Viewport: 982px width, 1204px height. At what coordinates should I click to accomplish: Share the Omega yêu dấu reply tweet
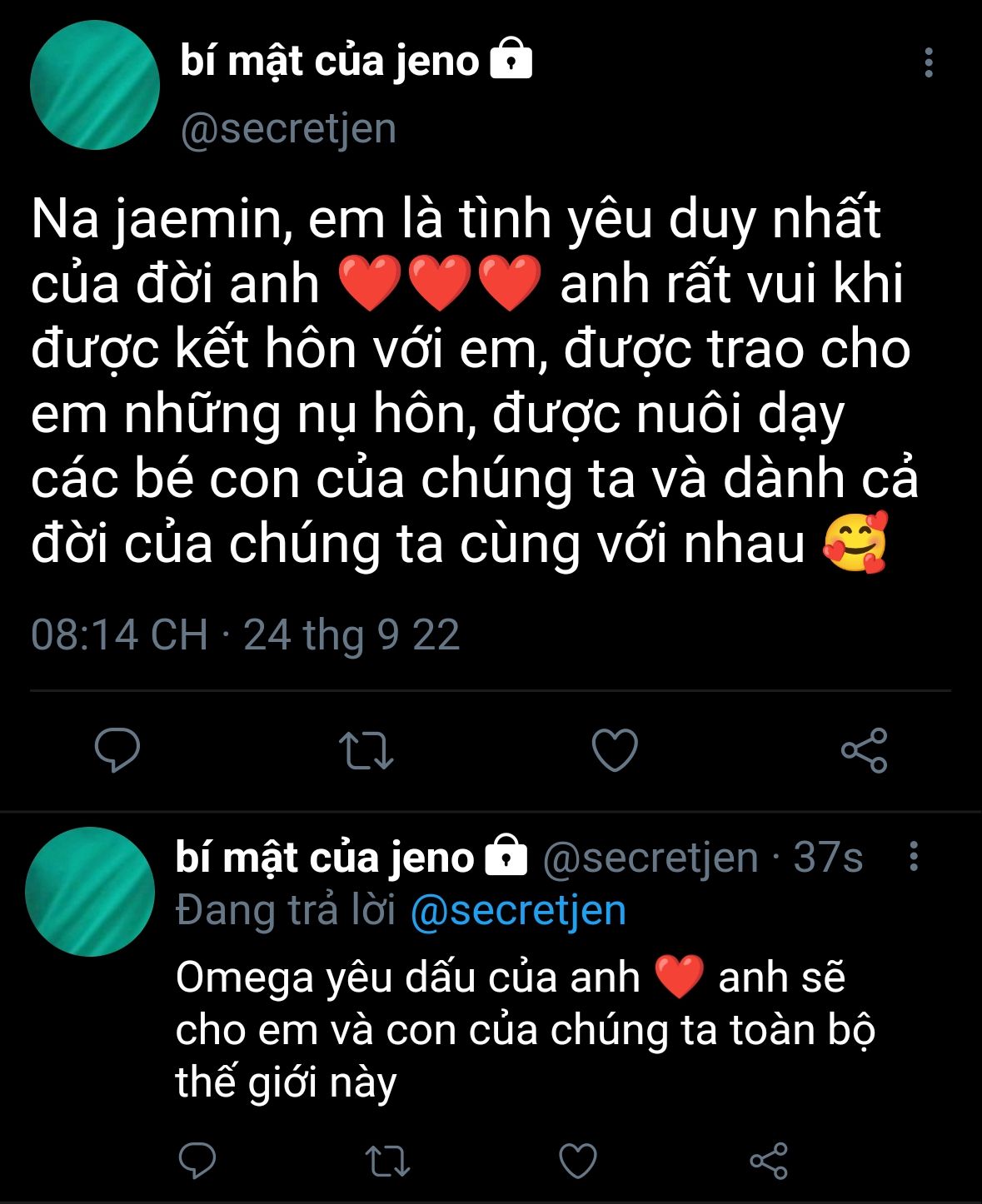click(768, 1161)
